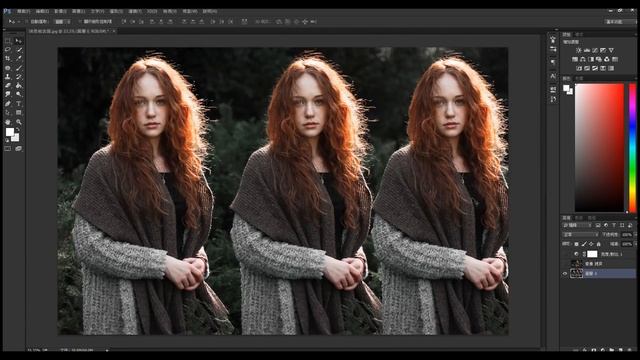The width and height of the screenshot is (640, 360).
Task: Open the tool preset picker arrow
Action: [18, 21]
